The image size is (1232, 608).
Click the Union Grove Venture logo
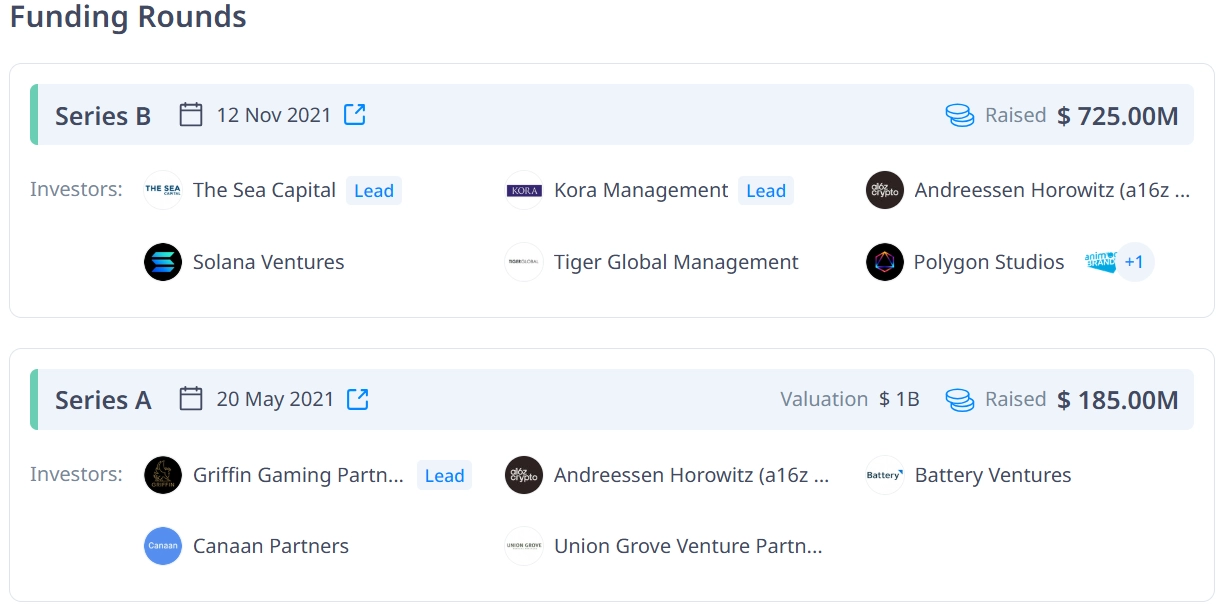[524, 546]
